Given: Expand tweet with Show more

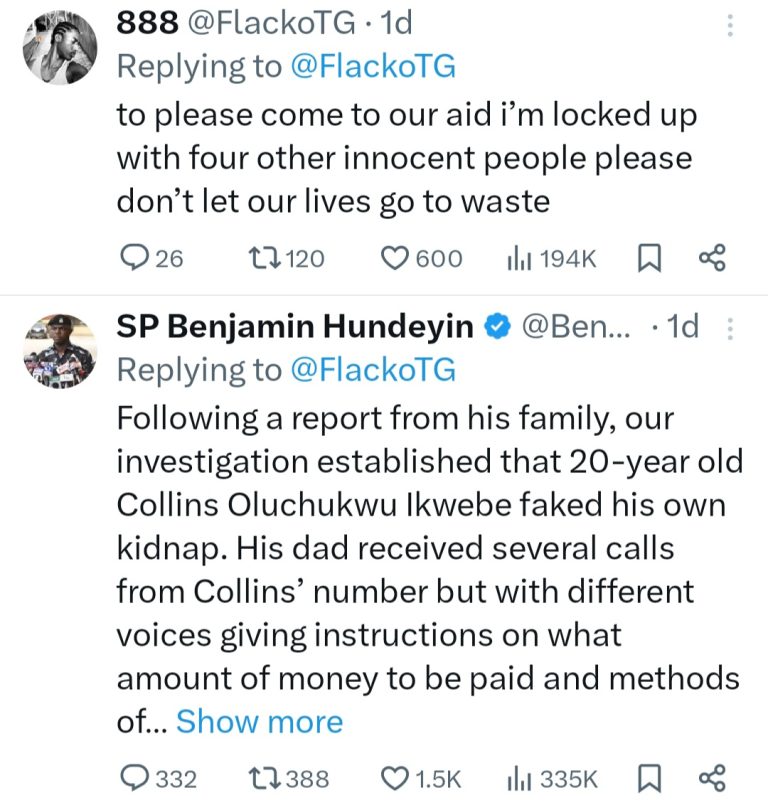Looking at the screenshot, I should 259,721.
